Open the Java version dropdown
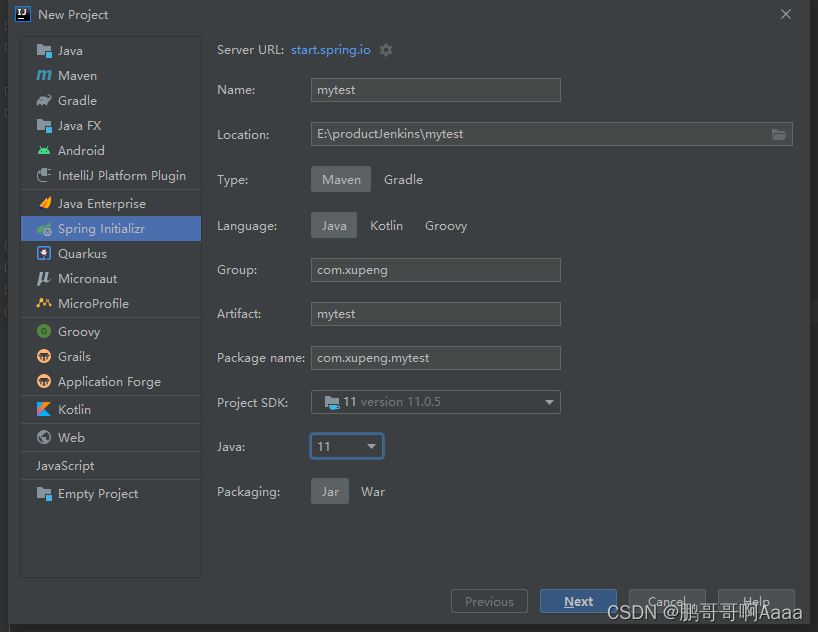Image resolution: width=818 pixels, height=632 pixels. click(347, 446)
